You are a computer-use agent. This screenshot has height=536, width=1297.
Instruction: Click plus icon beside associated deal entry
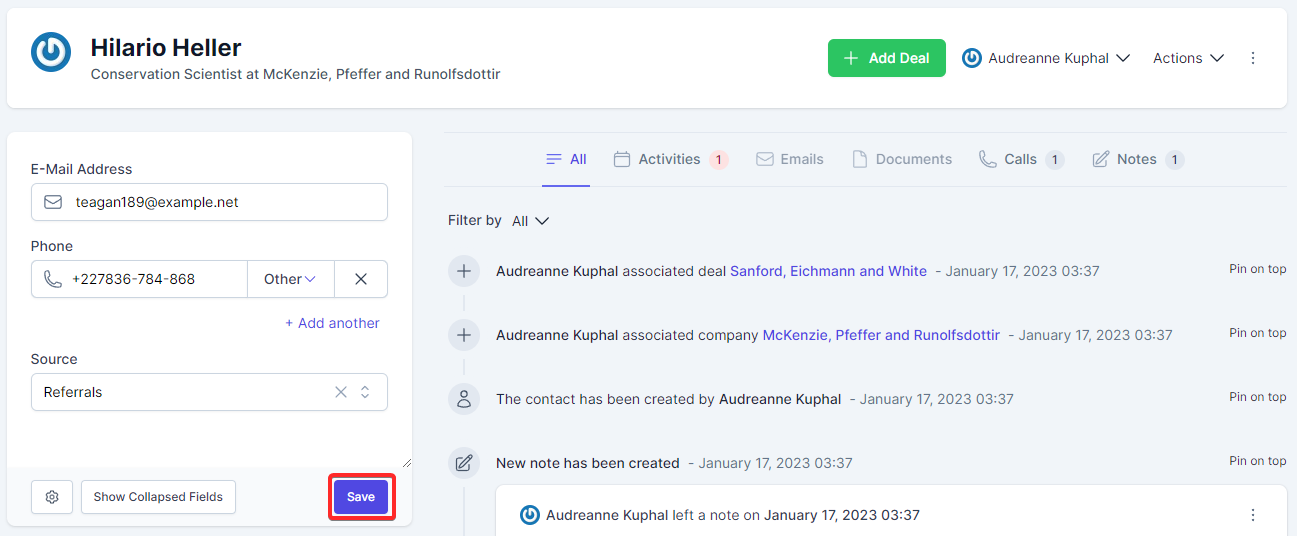click(x=464, y=271)
